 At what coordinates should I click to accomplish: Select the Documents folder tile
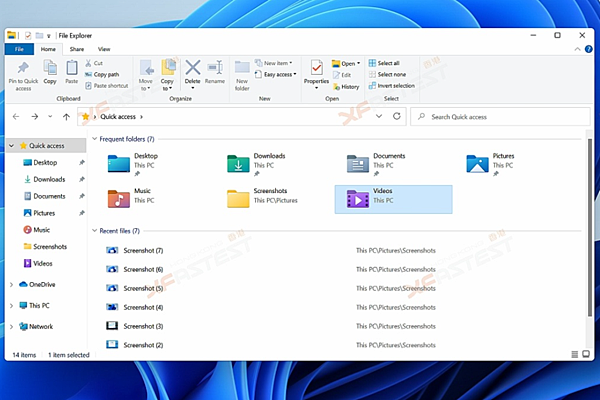[376, 164]
